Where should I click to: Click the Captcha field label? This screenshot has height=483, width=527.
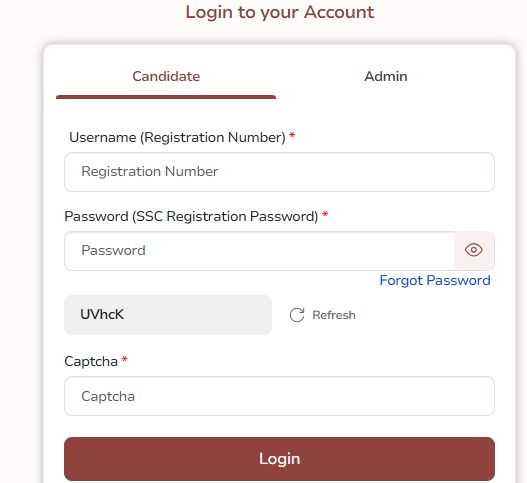point(91,362)
